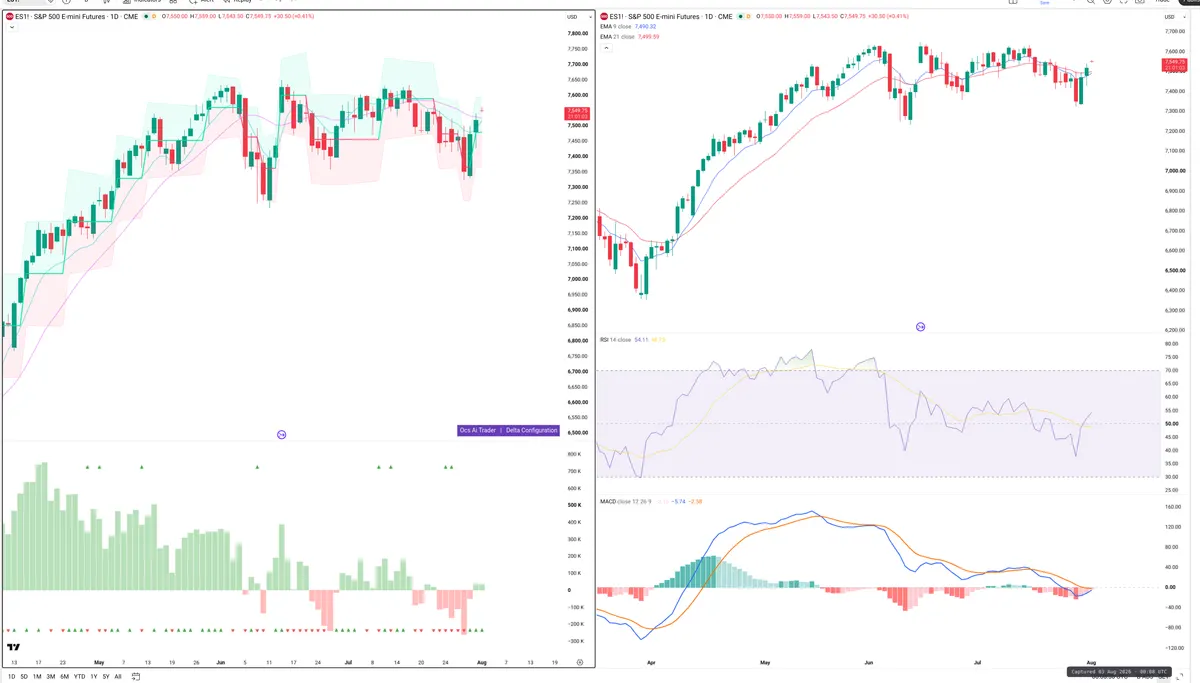
Task: Collapse the right chart indicator legend chevron
Action: (606, 48)
